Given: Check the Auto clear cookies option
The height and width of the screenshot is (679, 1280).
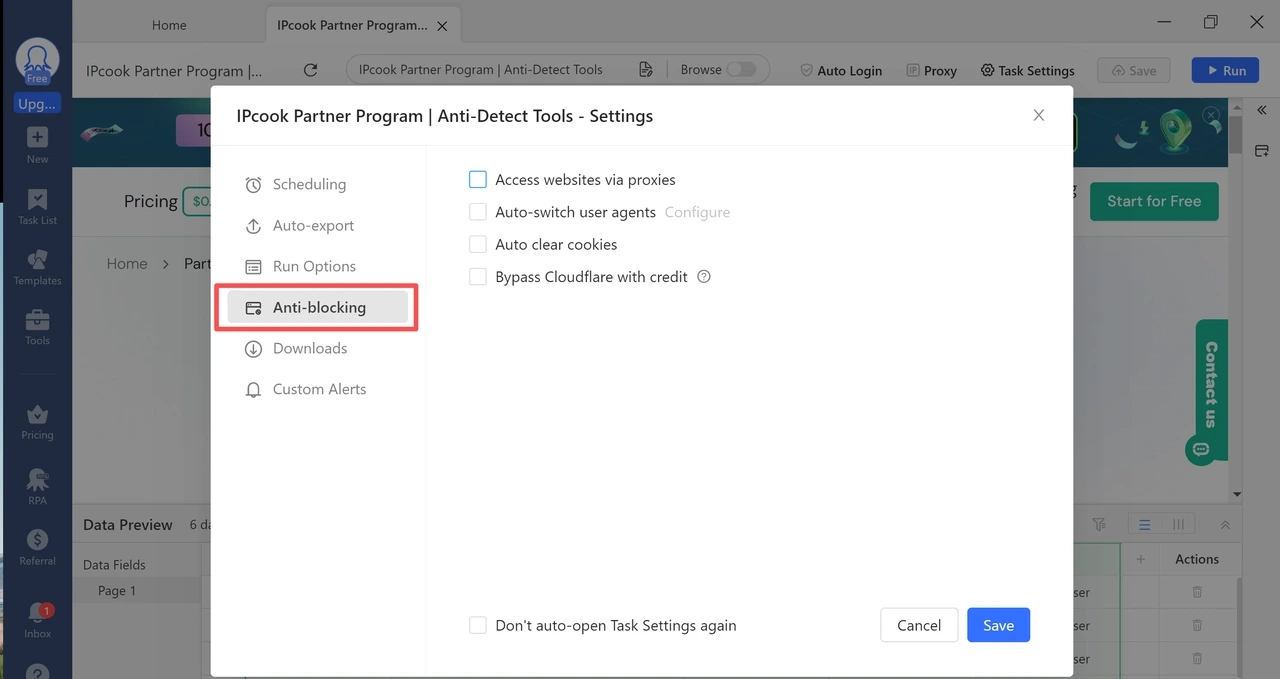Looking at the screenshot, I should [x=478, y=245].
